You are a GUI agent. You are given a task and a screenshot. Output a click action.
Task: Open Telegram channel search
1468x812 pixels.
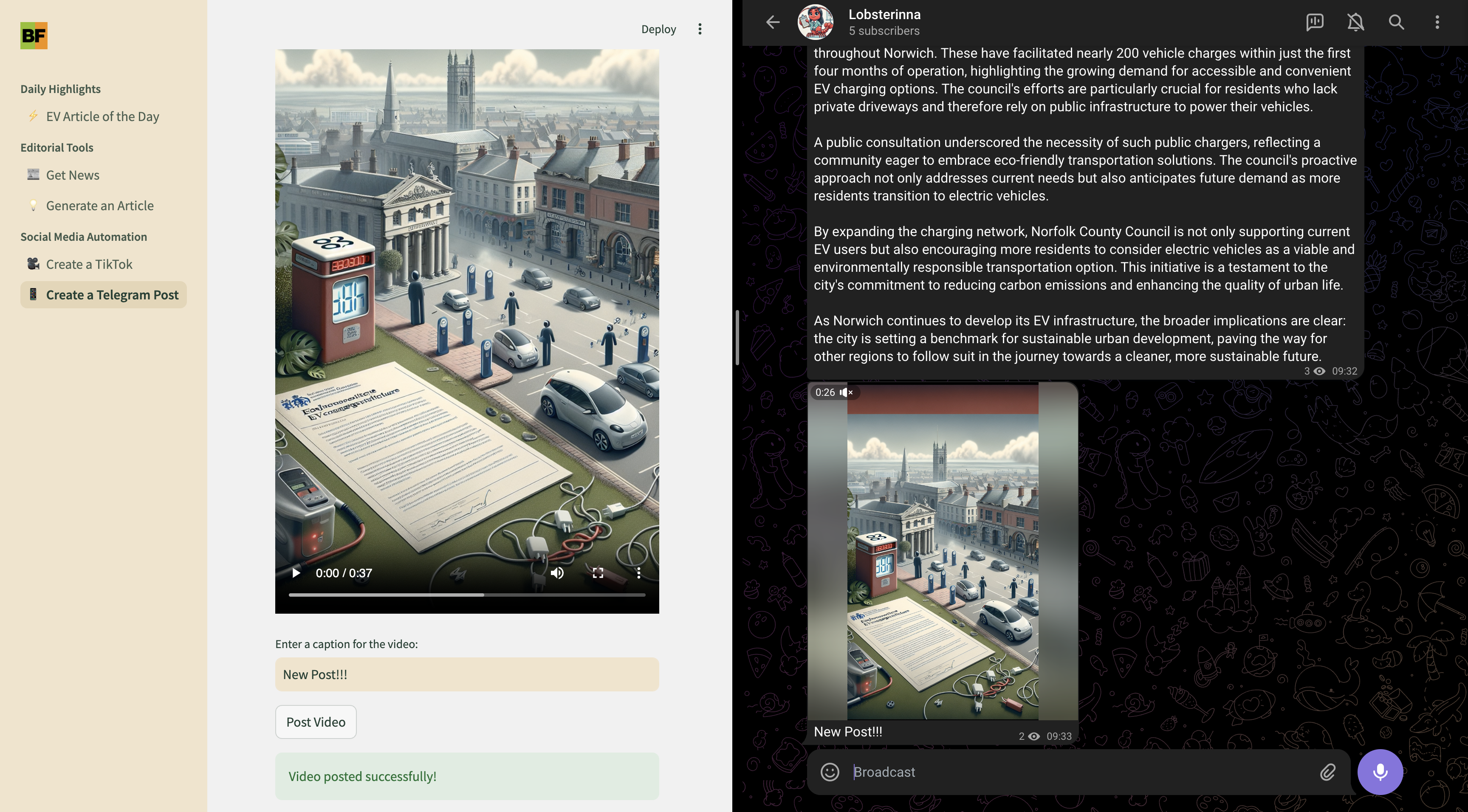click(1396, 22)
